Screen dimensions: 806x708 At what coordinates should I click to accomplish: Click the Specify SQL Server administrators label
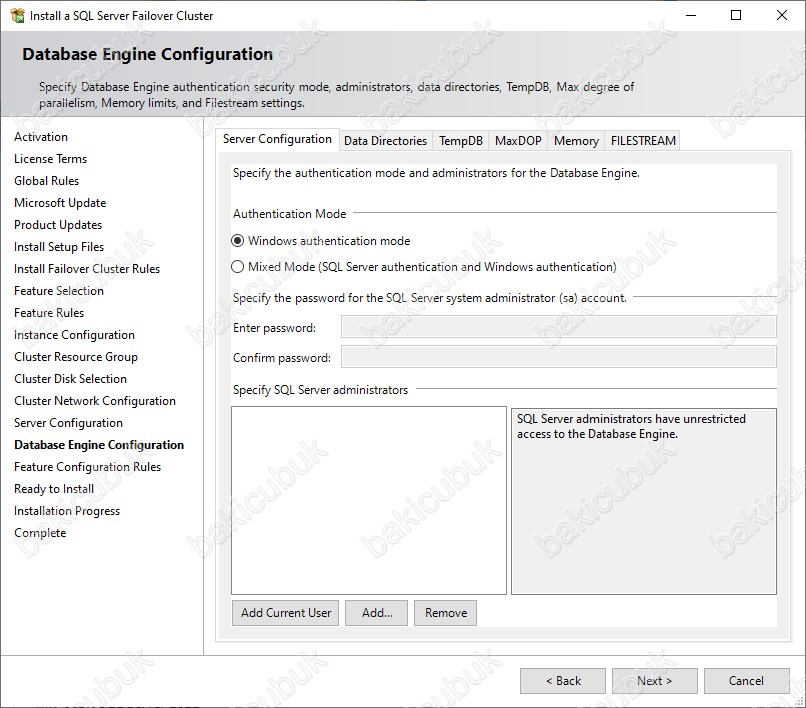pos(320,390)
